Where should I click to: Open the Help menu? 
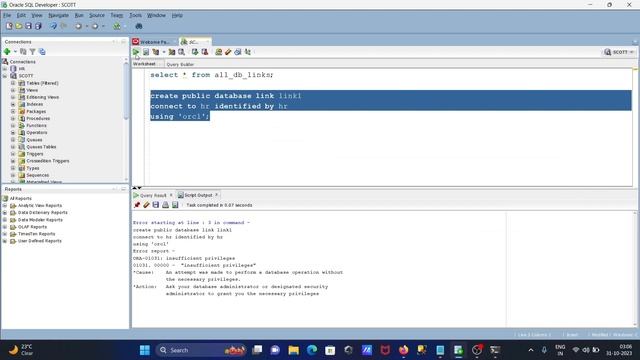coord(177,15)
